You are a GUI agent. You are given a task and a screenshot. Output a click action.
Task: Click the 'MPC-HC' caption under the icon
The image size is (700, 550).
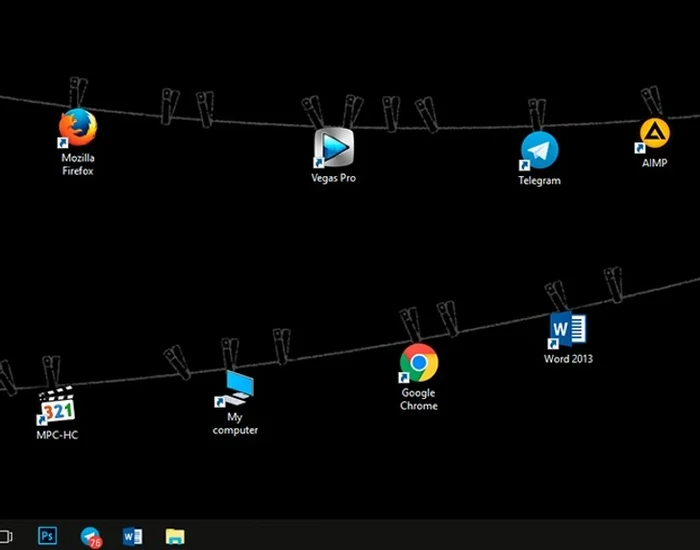click(57, 435)
